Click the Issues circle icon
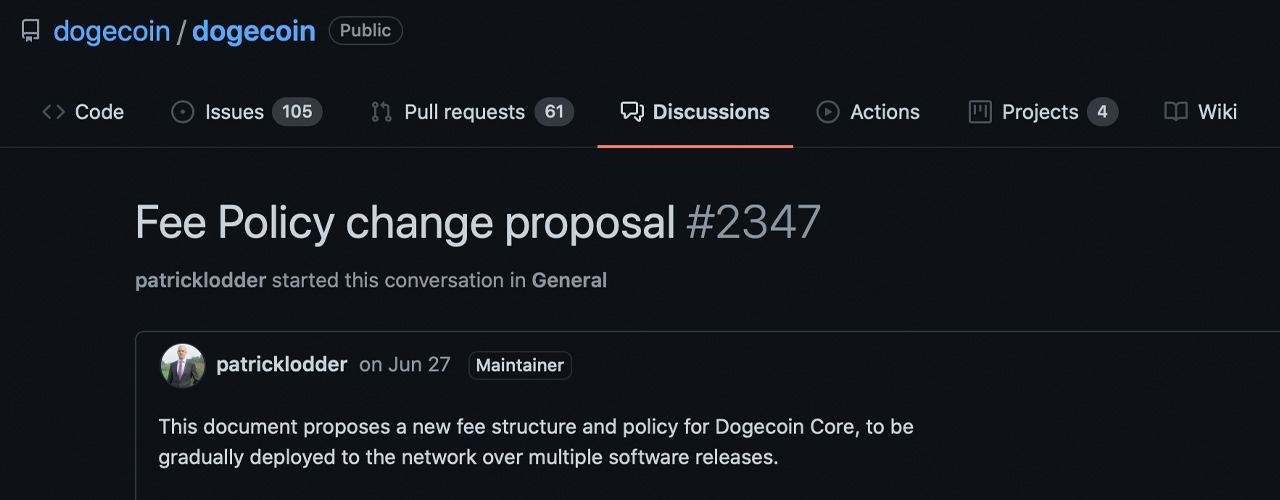This screenshot has width=1280, height=500. (x=182, y=112)
